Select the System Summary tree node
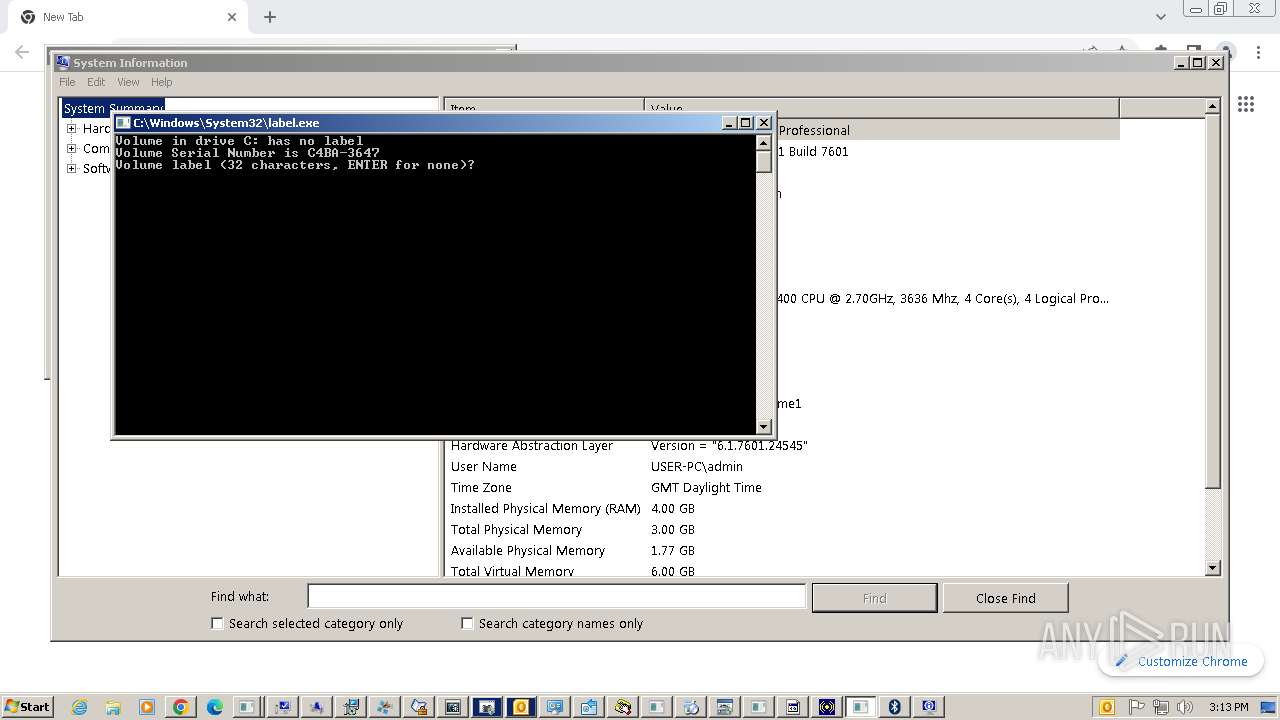Image resolution: width=1280 pixels, height=720 pixels. click(x=113, y=108)
